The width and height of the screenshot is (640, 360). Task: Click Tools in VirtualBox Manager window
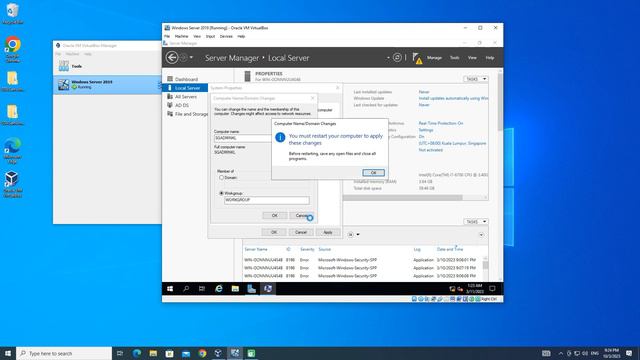[x=76, y=66]
